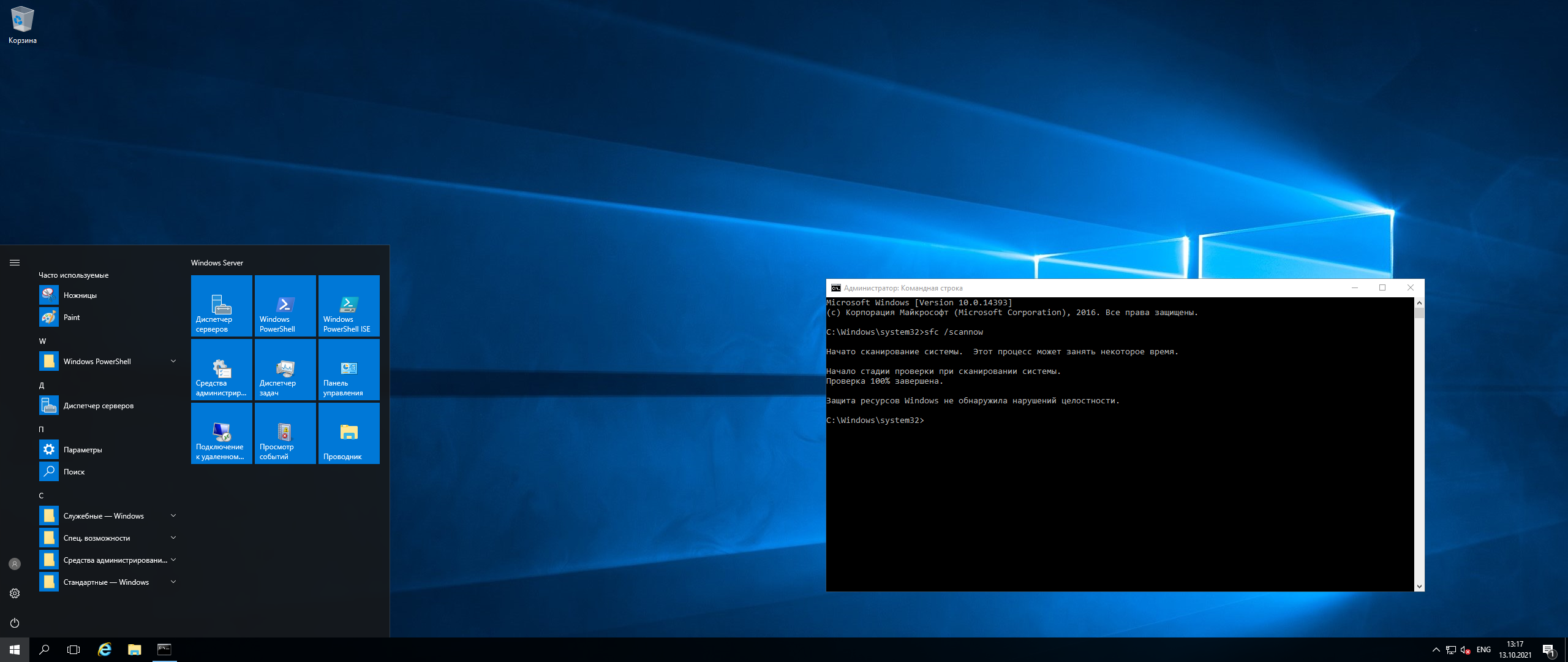
Task: Expand the Windows PowerShell folder
Action: click(107, 362)
